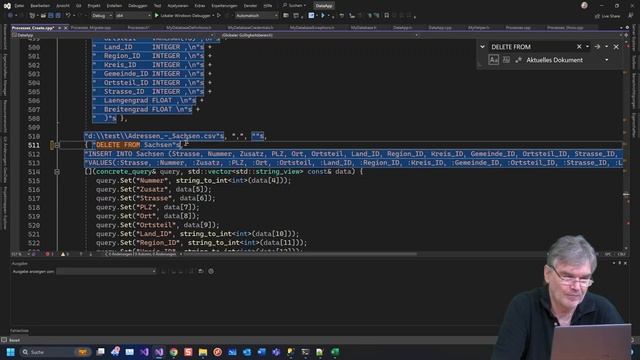
Task: Click the Undo toolbar icon
Action: (x=68, y=16)
